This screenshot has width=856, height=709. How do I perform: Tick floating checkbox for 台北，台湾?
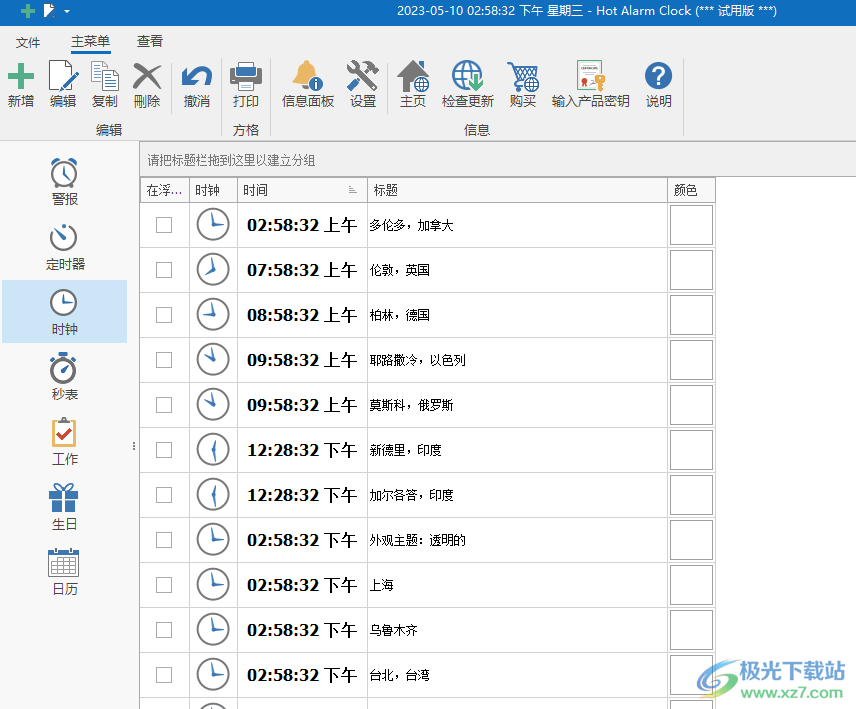164,675
